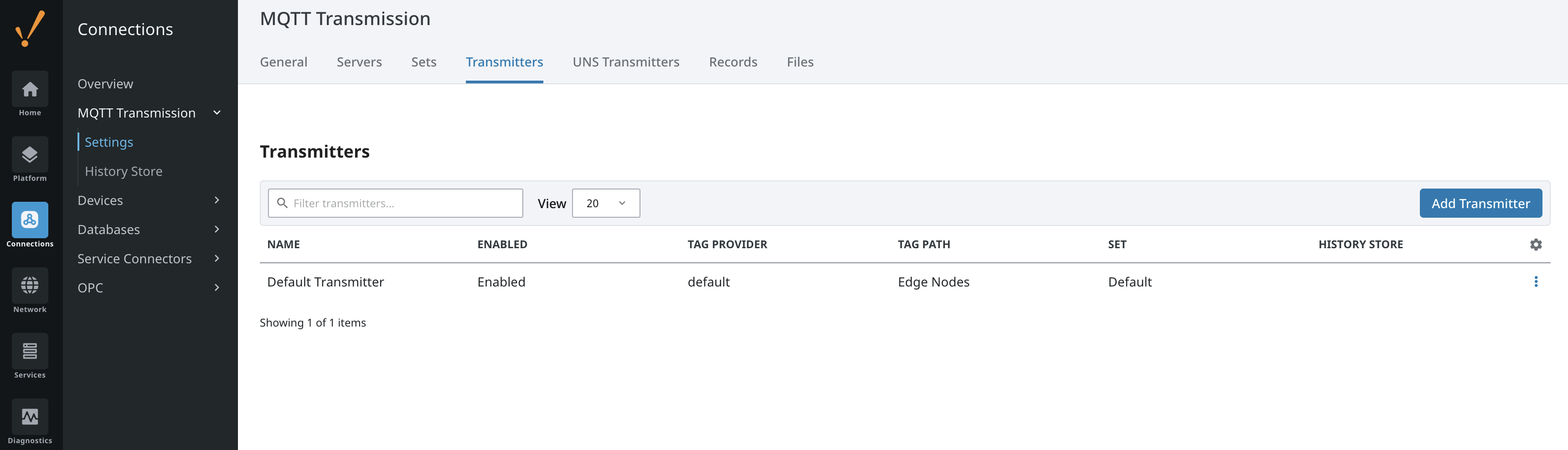The width and height of the screenshot is (1568, 450).
Task: Open table column settings gear
Action: pyautogui.click(x=1535, y=245)
